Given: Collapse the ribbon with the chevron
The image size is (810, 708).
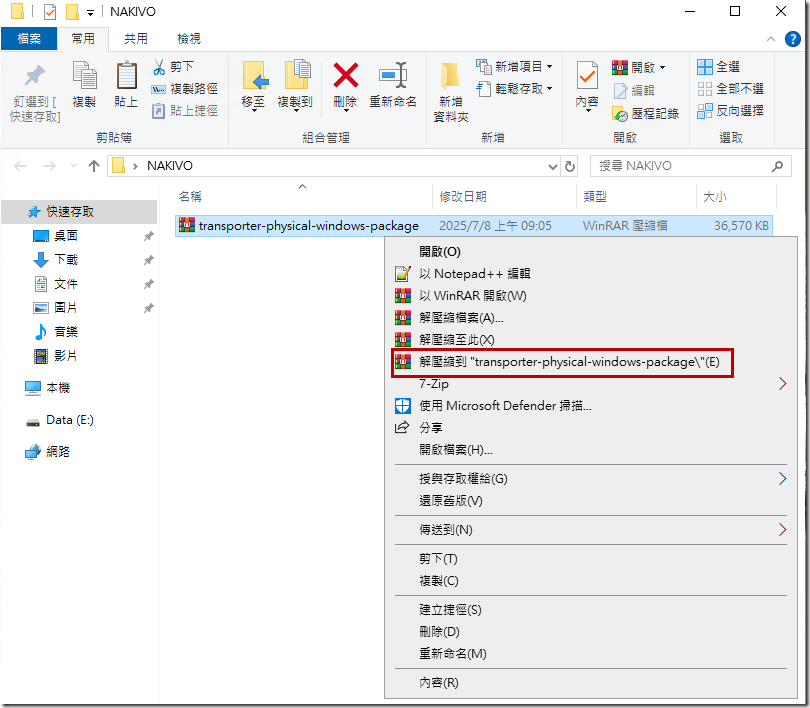Looking at the screenshot, I should pos(771,39).
